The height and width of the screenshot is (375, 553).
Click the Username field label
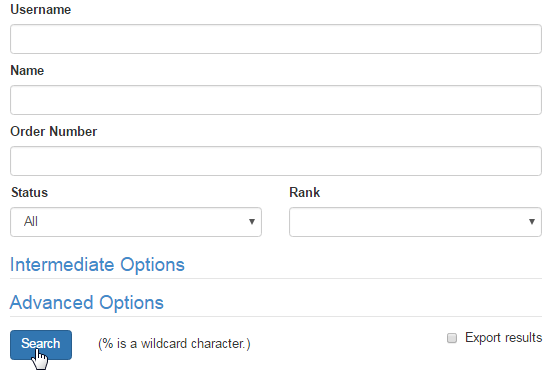pyautogui.click(x=41, y=10)
